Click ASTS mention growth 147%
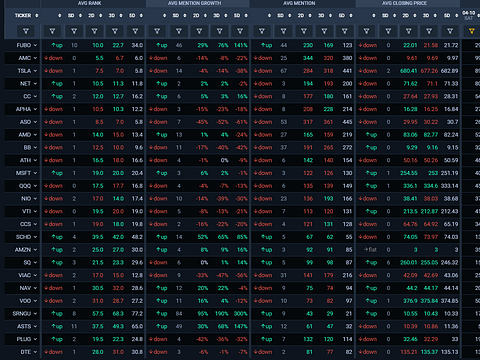480x360 pixels. tap(241, 326)
